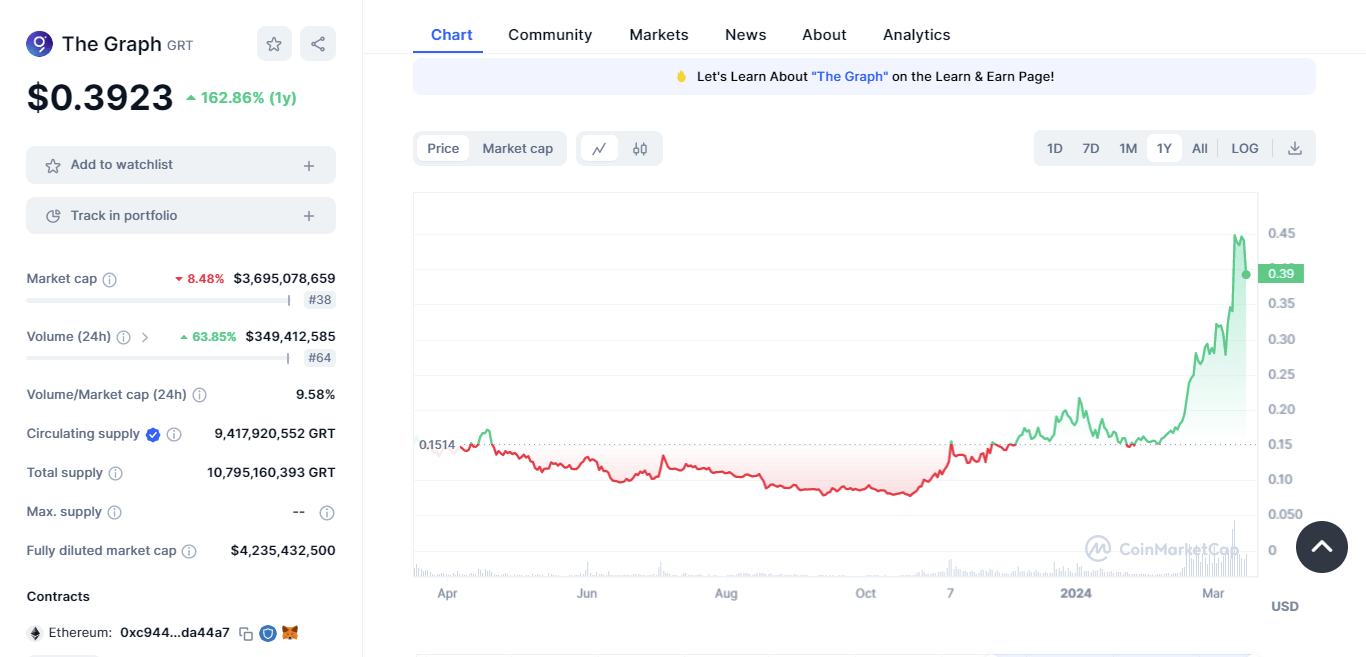Screen dimensions: 1366x657
Task: Switch to line chart view
Action: tap(599, 149)
